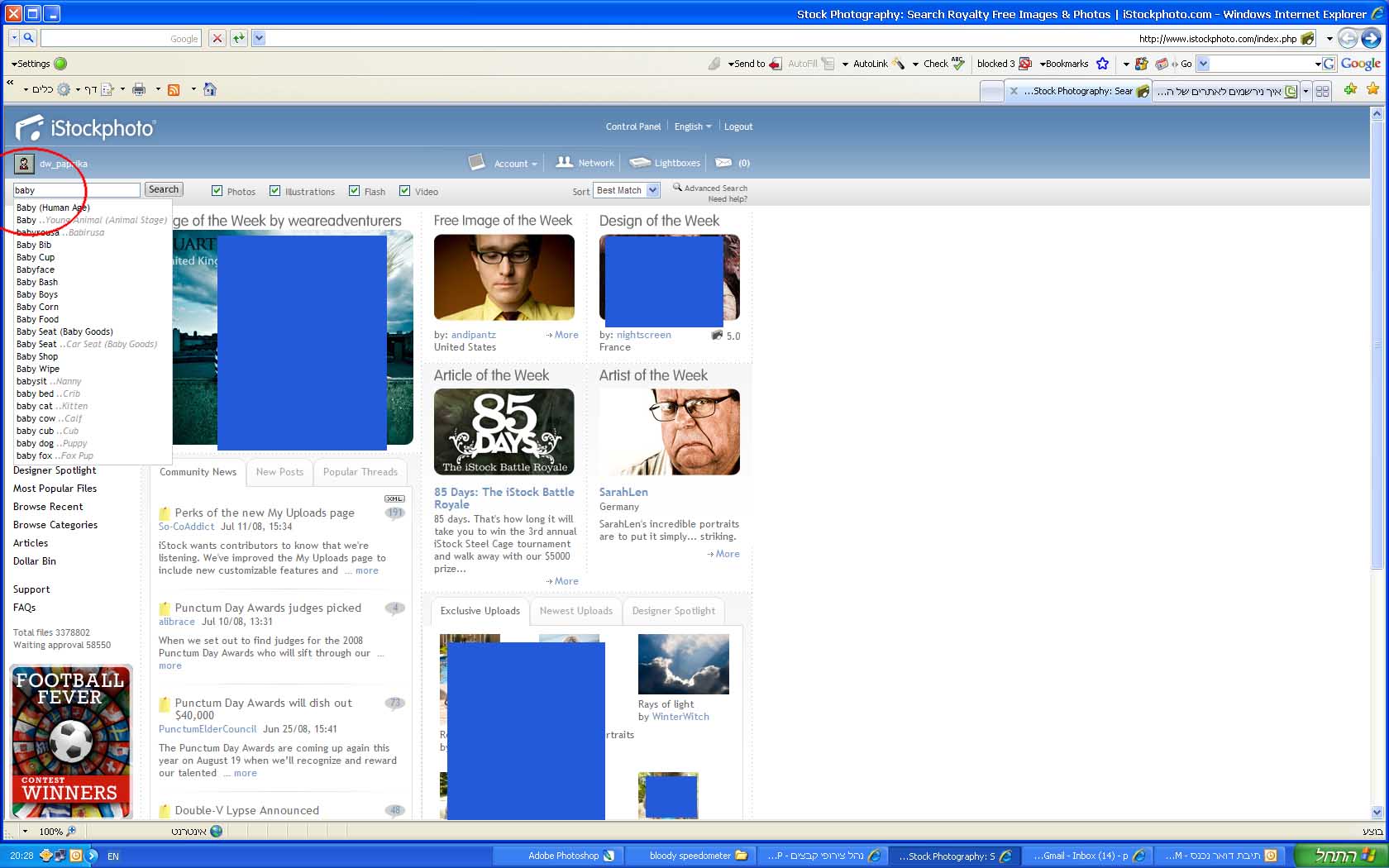Click the iStockphoto logo
1389x868 pixels.
coord(85,128)
